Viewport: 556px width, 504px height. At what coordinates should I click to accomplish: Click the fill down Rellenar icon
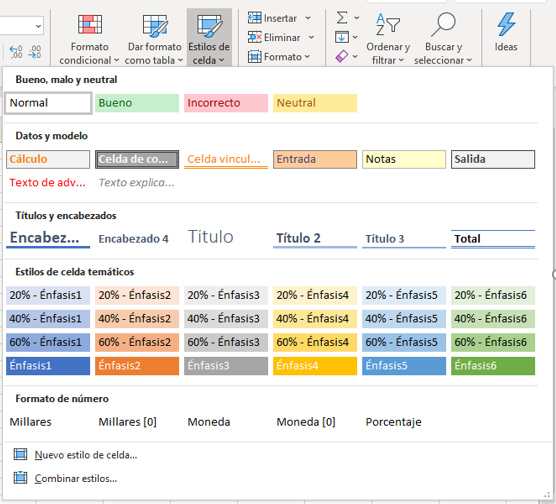click(x=342, y=37)
